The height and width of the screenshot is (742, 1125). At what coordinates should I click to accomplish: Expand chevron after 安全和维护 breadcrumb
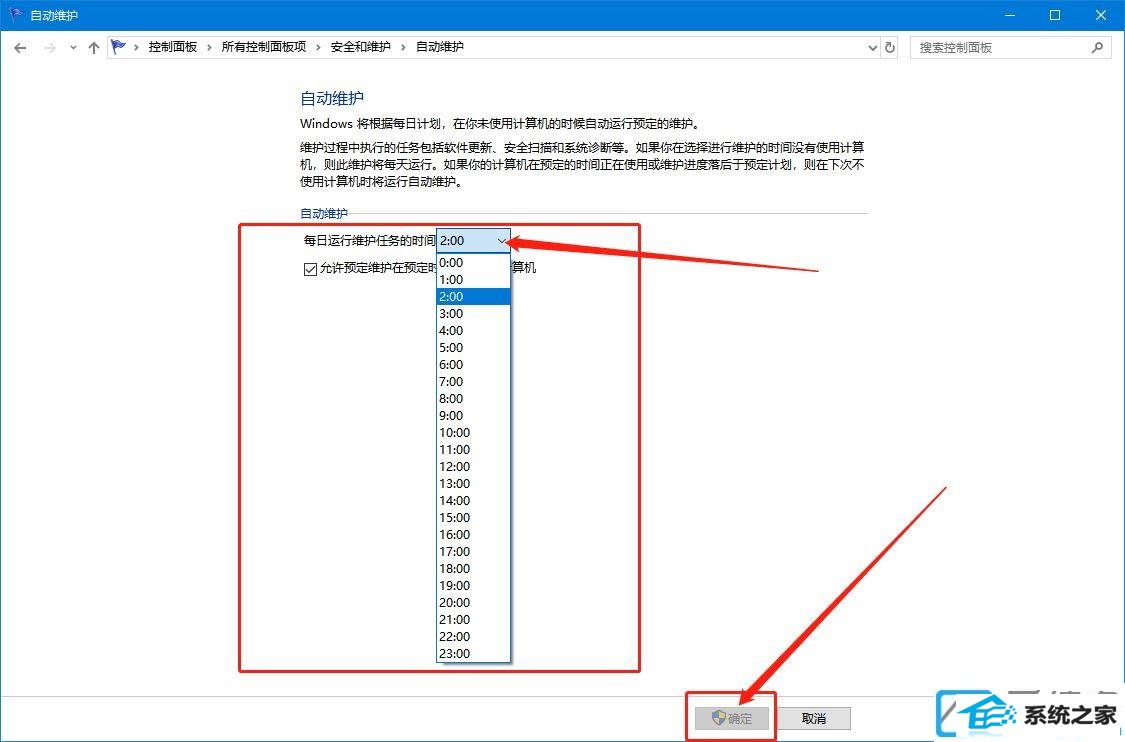(403, 47)
